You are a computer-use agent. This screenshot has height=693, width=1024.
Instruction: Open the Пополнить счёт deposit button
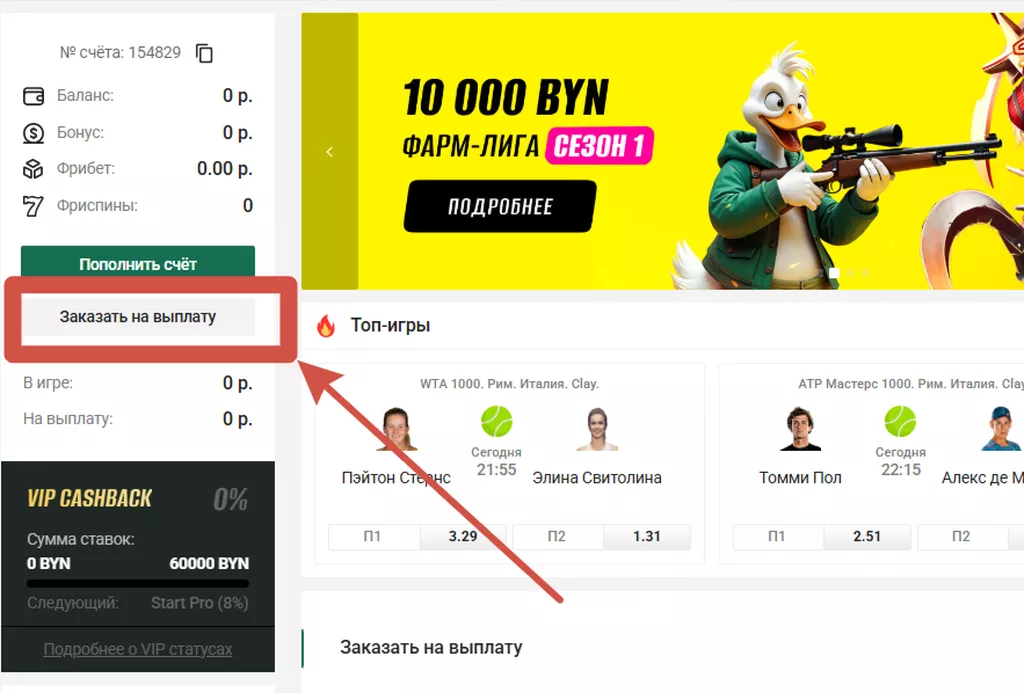[138, 262]
